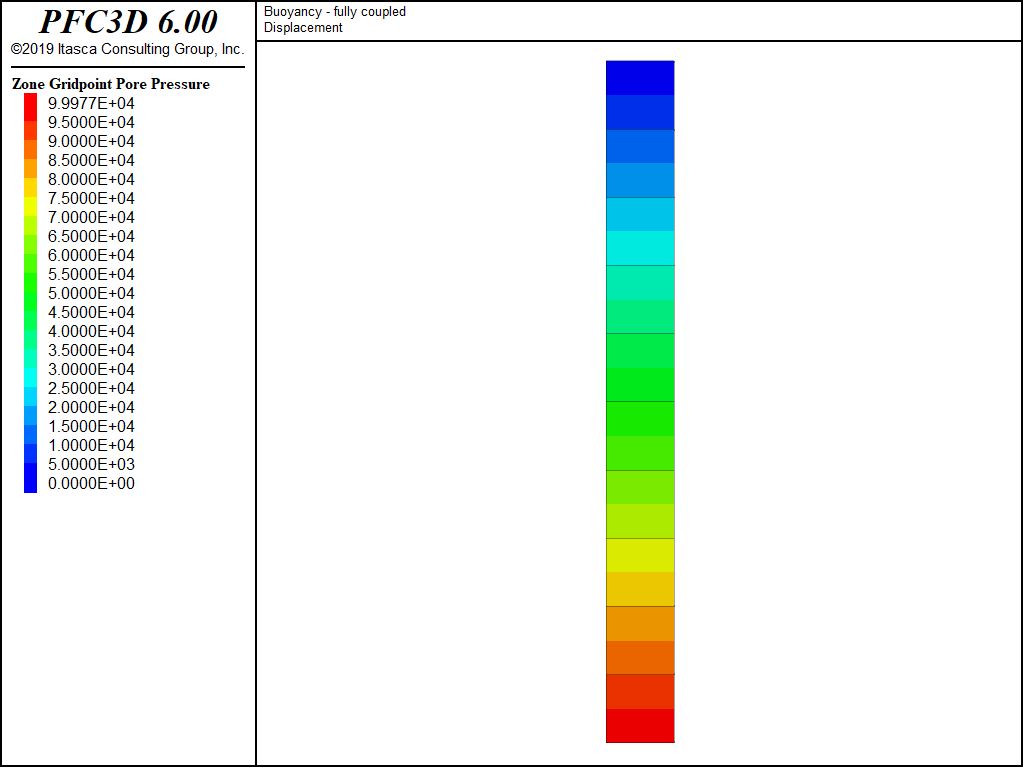Select legend value 5.0000E+03

click(x=91, y=464)
